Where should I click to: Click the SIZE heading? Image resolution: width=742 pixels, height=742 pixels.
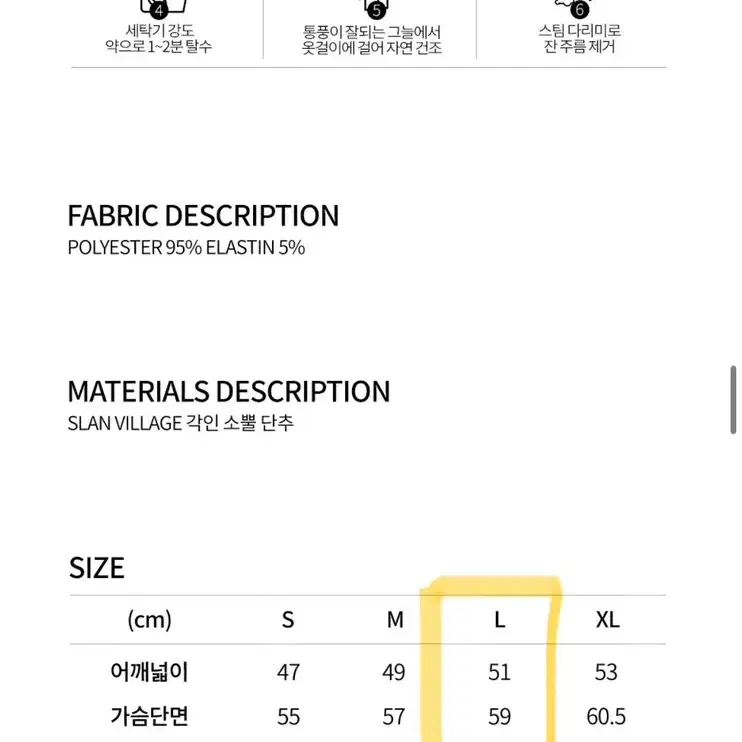tap(97, 568)
